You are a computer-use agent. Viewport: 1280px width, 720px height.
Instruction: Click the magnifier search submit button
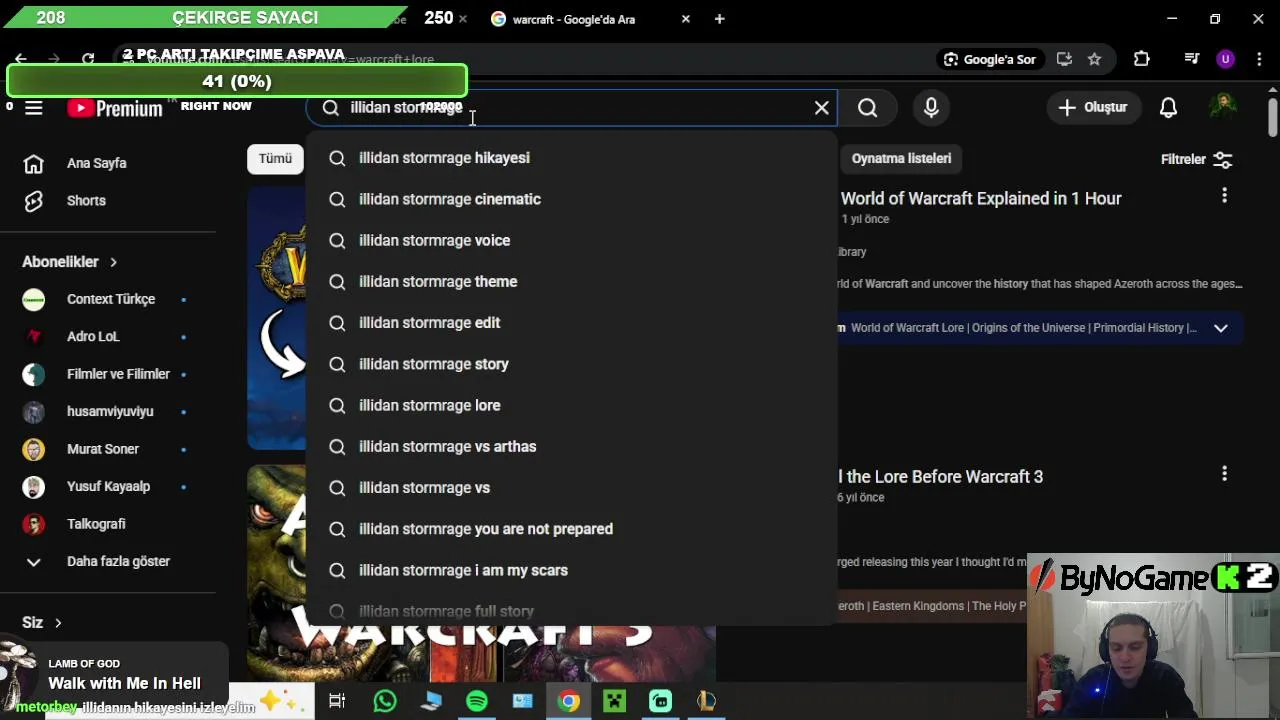click(868, 108)
